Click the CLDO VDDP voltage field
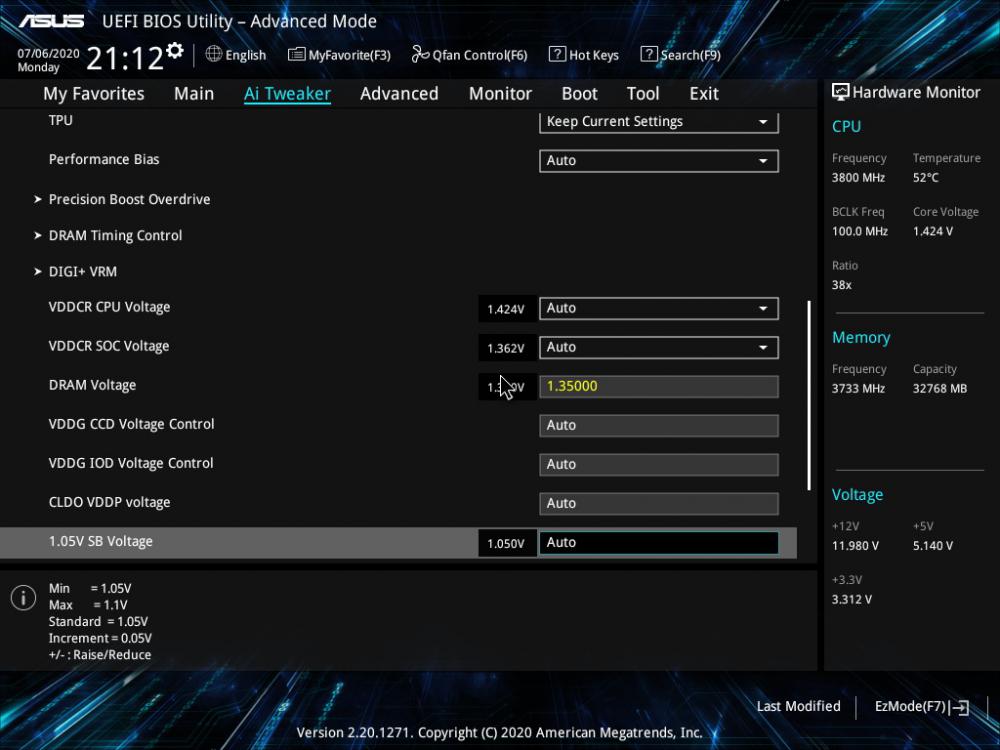Screen dimensions: 1000x750 click(x=659, y=503)
